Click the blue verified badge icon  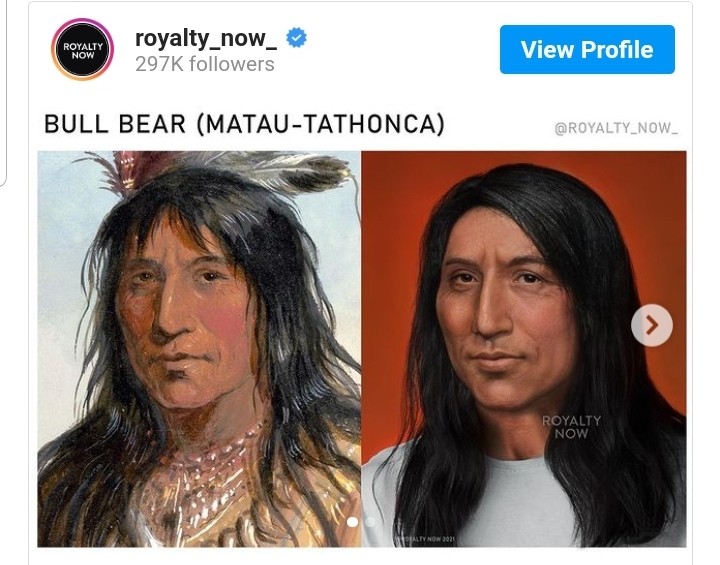coord(296,38)
